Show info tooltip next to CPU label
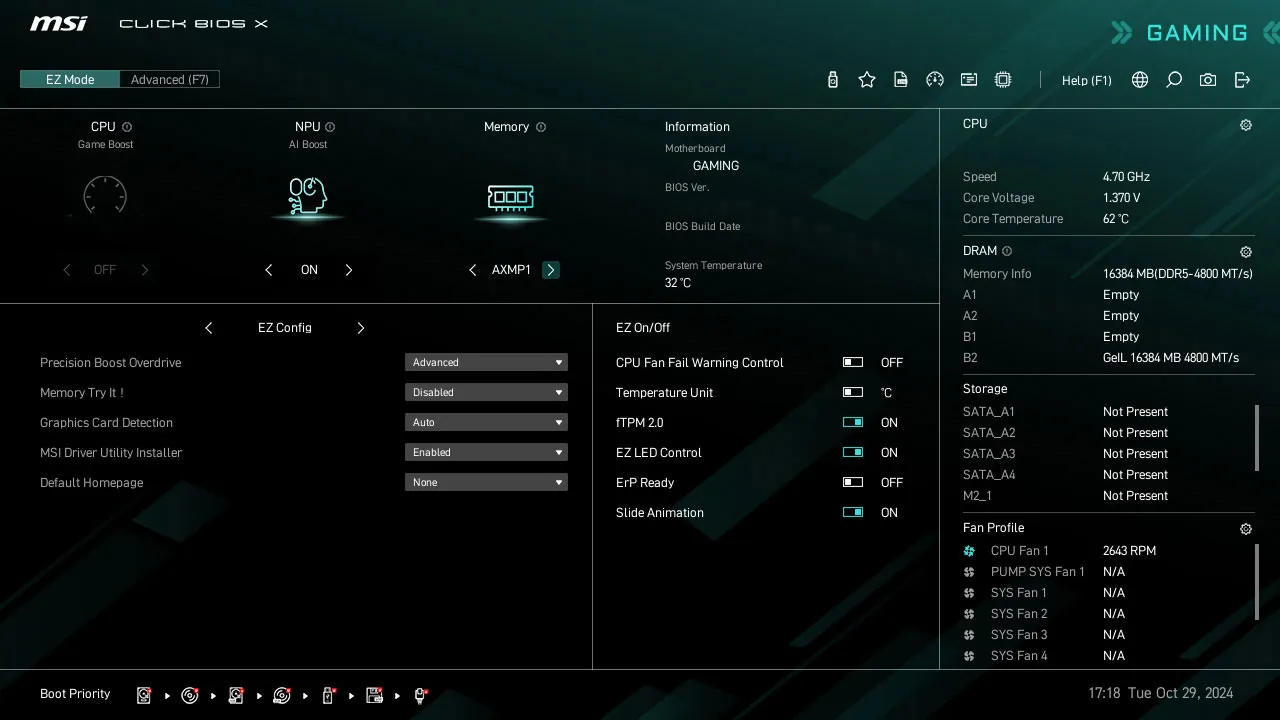 (x=127, y=127)
